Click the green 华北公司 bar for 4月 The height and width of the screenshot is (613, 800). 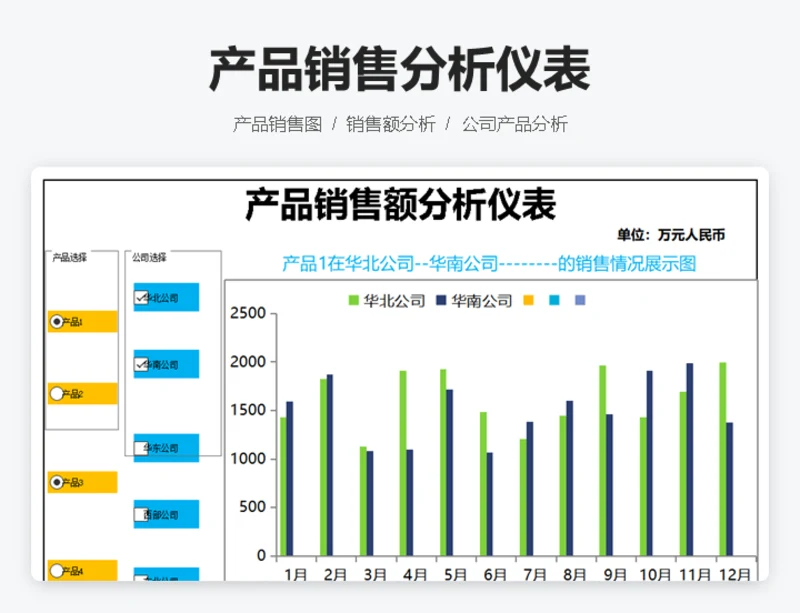pyautogui.click(x=403, y=463)
